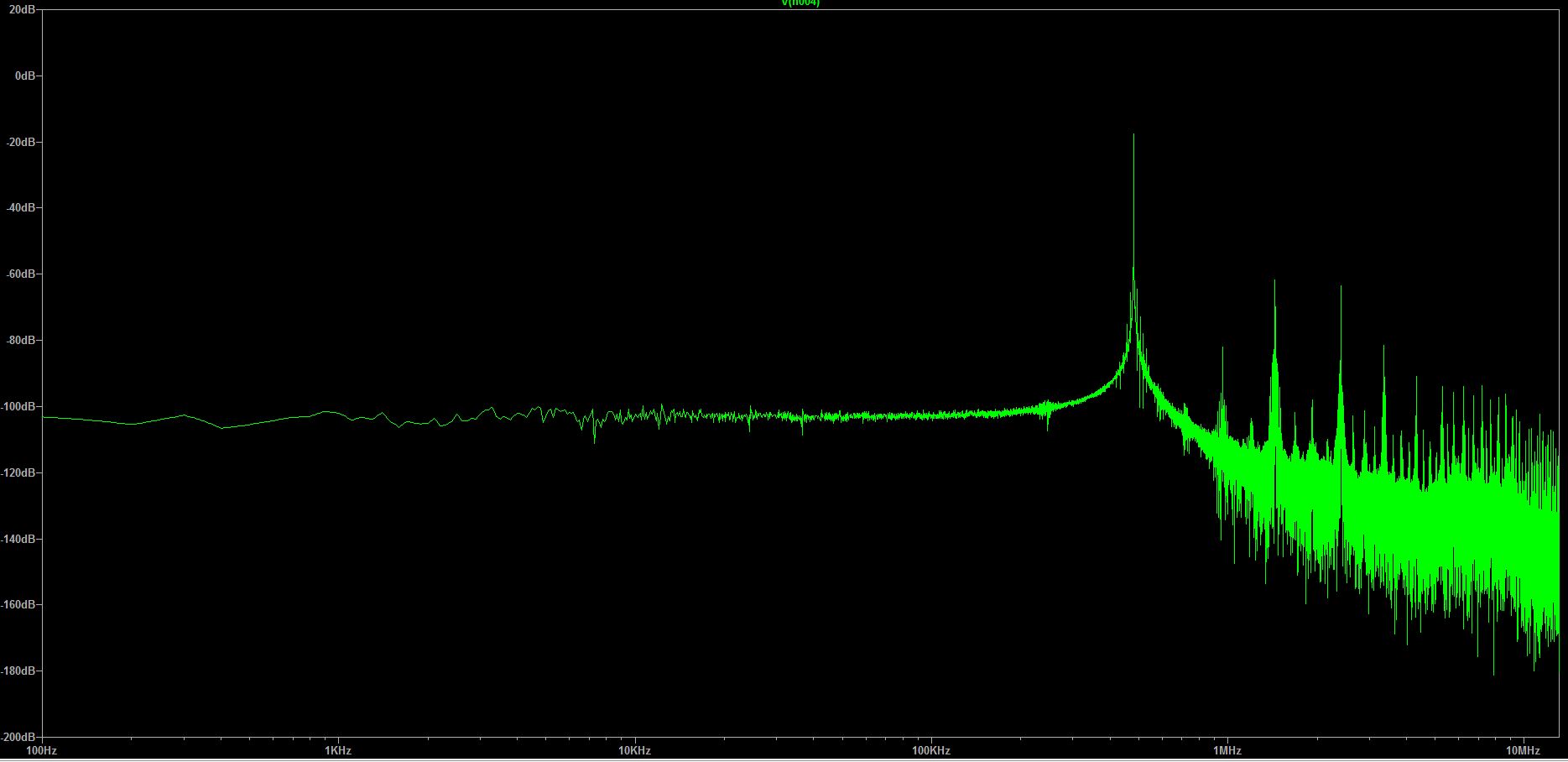The height and width of the screenshot is (762, 1568).
Task: Click the -80dB vertical axis label
Action: point(19,341)
